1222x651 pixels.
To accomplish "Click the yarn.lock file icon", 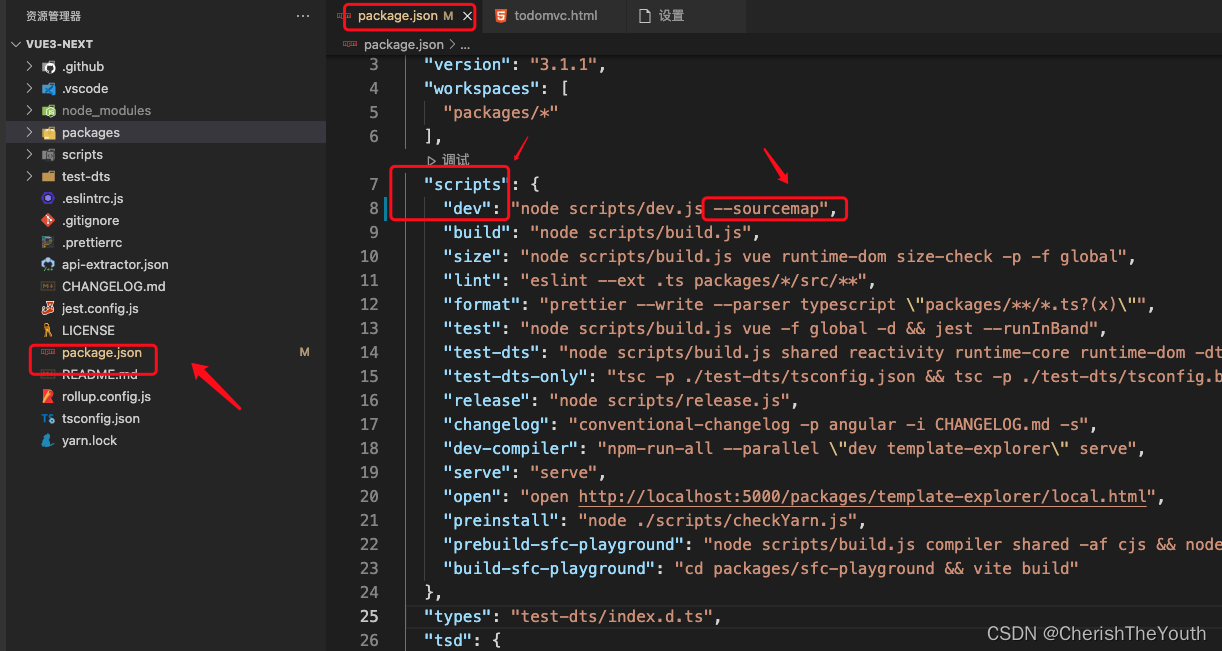I will (x=48, y=440).
